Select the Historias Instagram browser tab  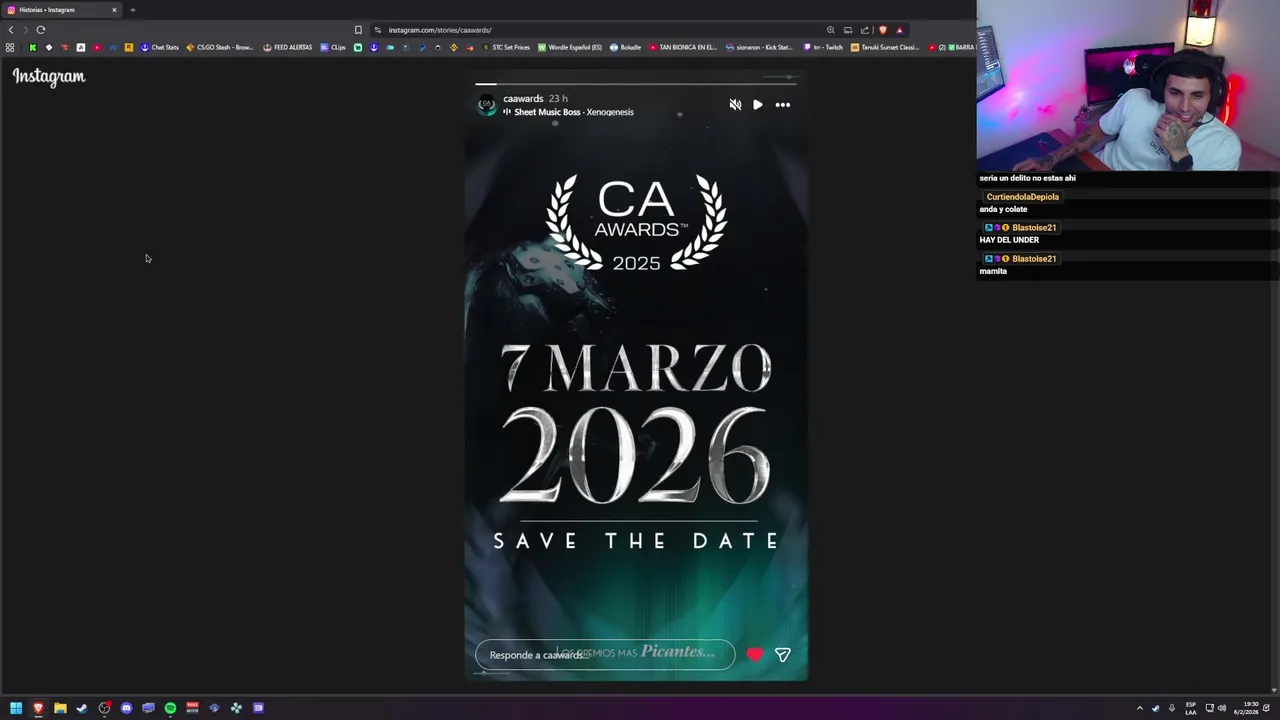[62, 10]
